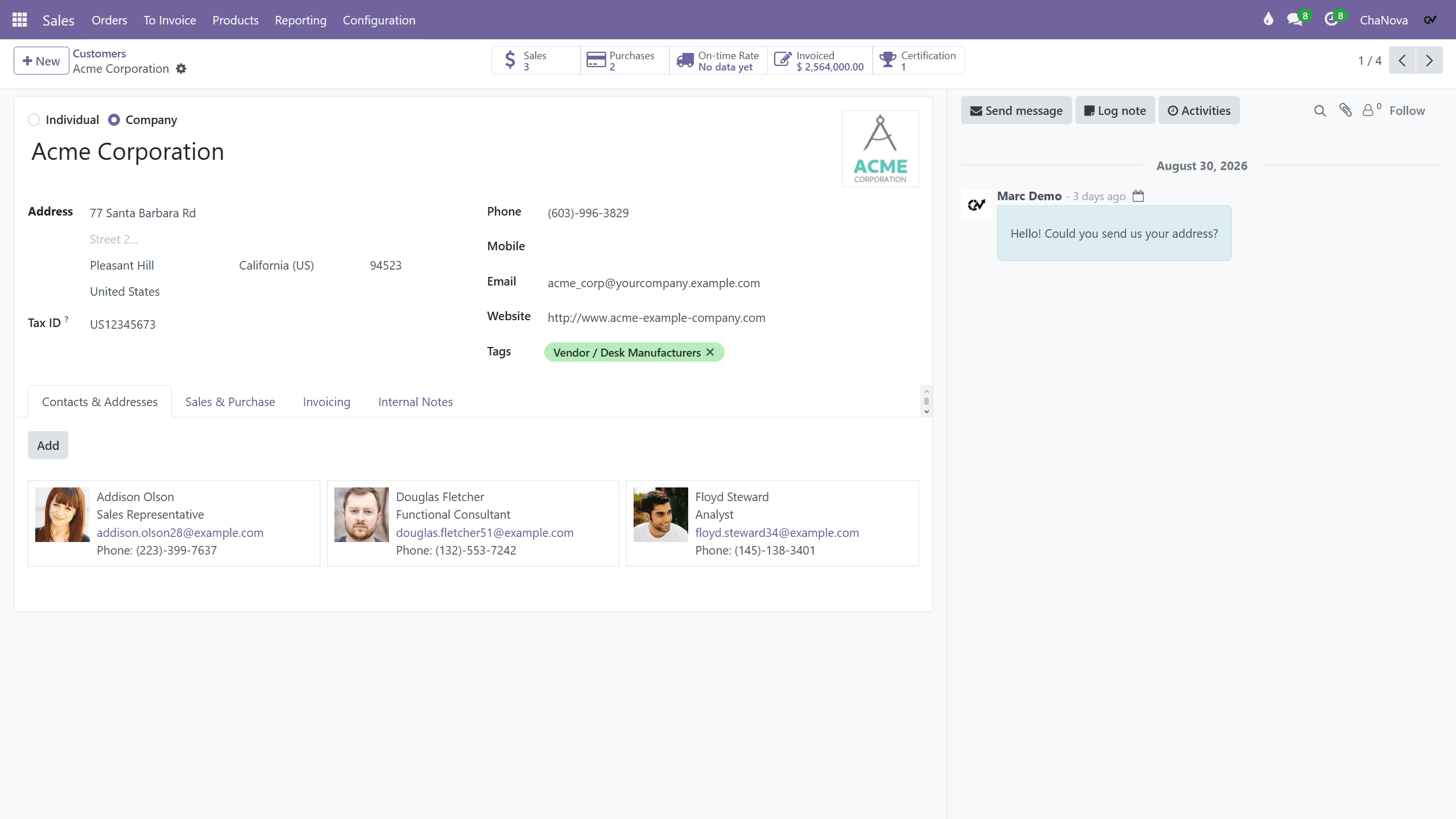Search messages with the chatter magnifier icon
The width and height of the screenshot is (1456, 819).
pos(1320,111)
